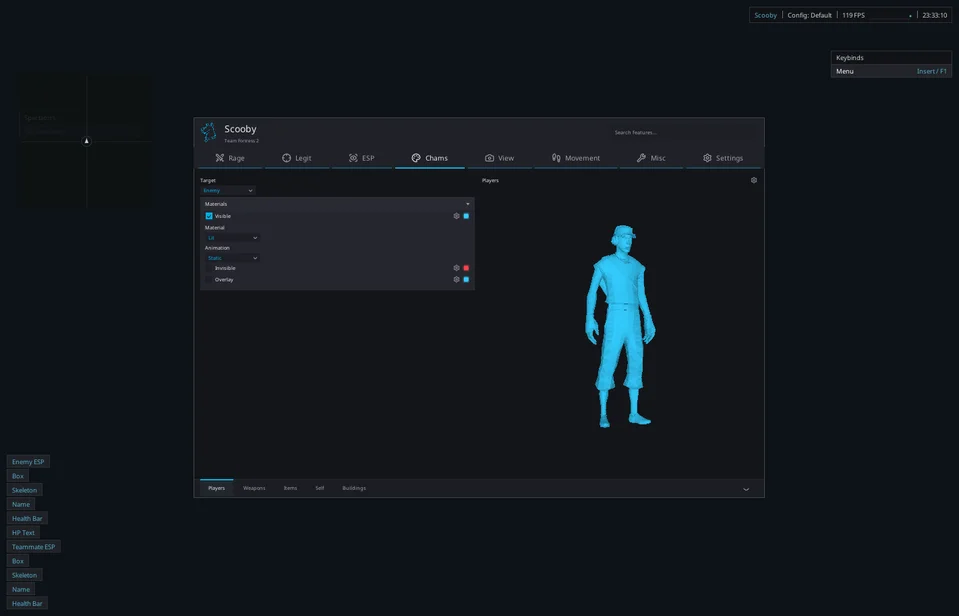Click the Players label above the preview
Viewport: 959px width, 616px height.
[490, 180]
